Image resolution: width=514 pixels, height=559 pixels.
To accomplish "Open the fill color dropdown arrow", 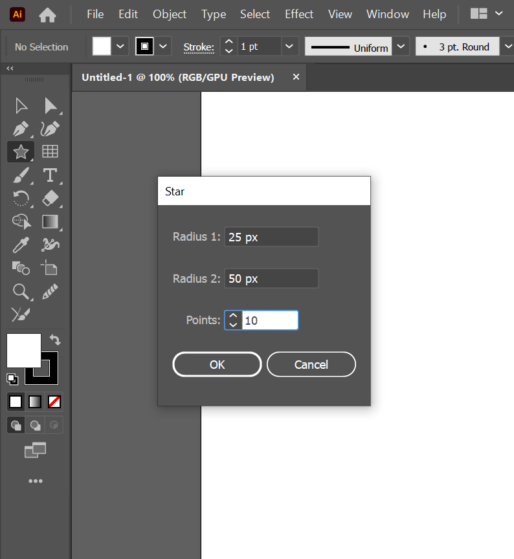I will point(120,46).
